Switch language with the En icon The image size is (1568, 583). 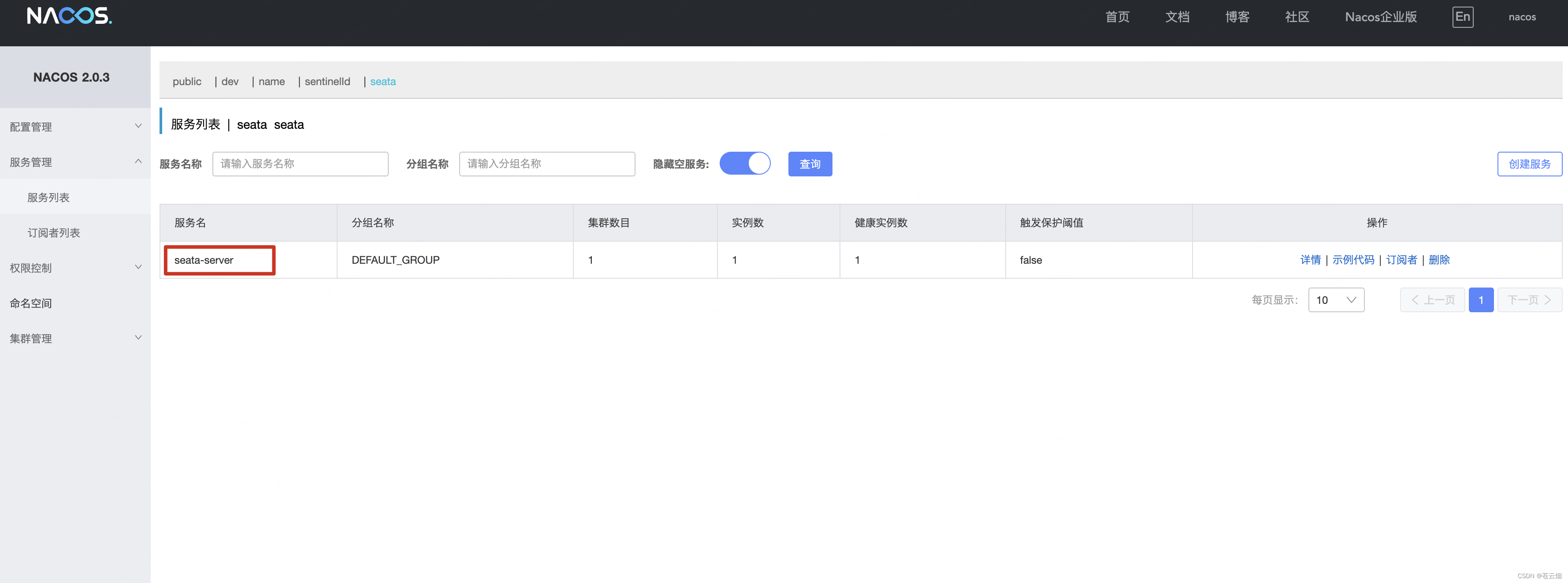coord(1463,17)
